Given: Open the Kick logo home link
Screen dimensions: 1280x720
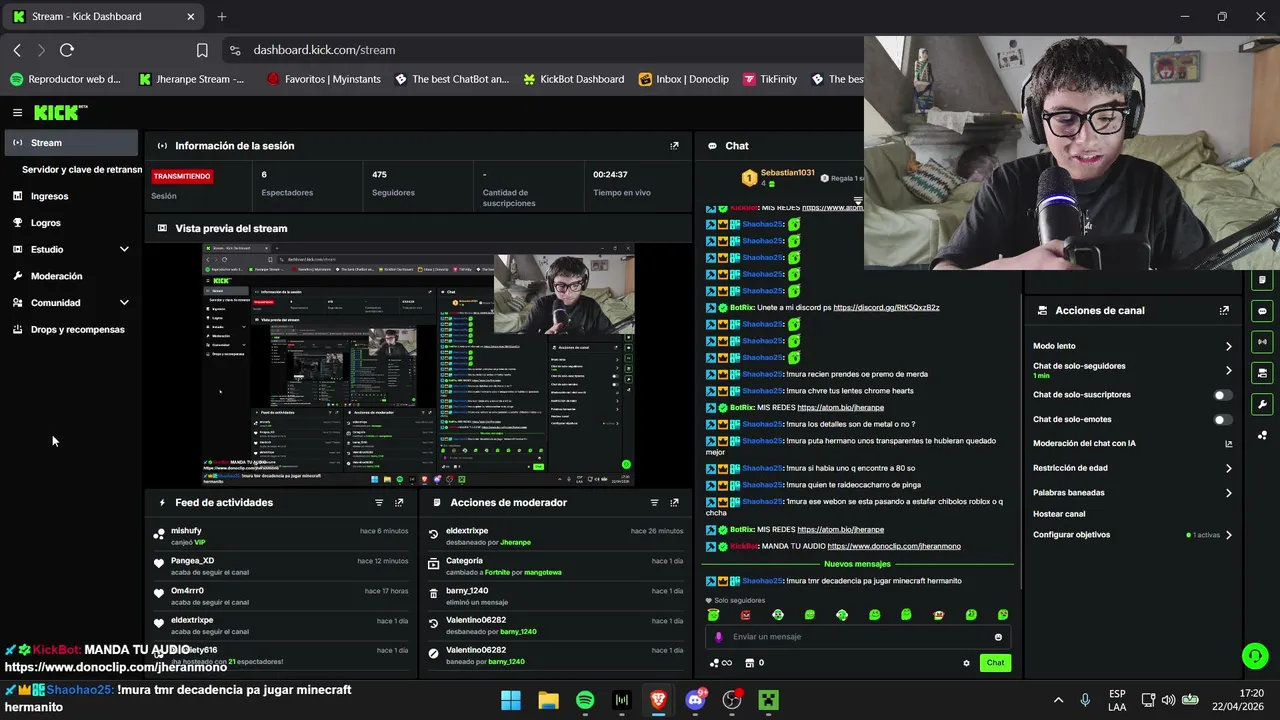Looking at the screenshot, I should coord(60,113).
